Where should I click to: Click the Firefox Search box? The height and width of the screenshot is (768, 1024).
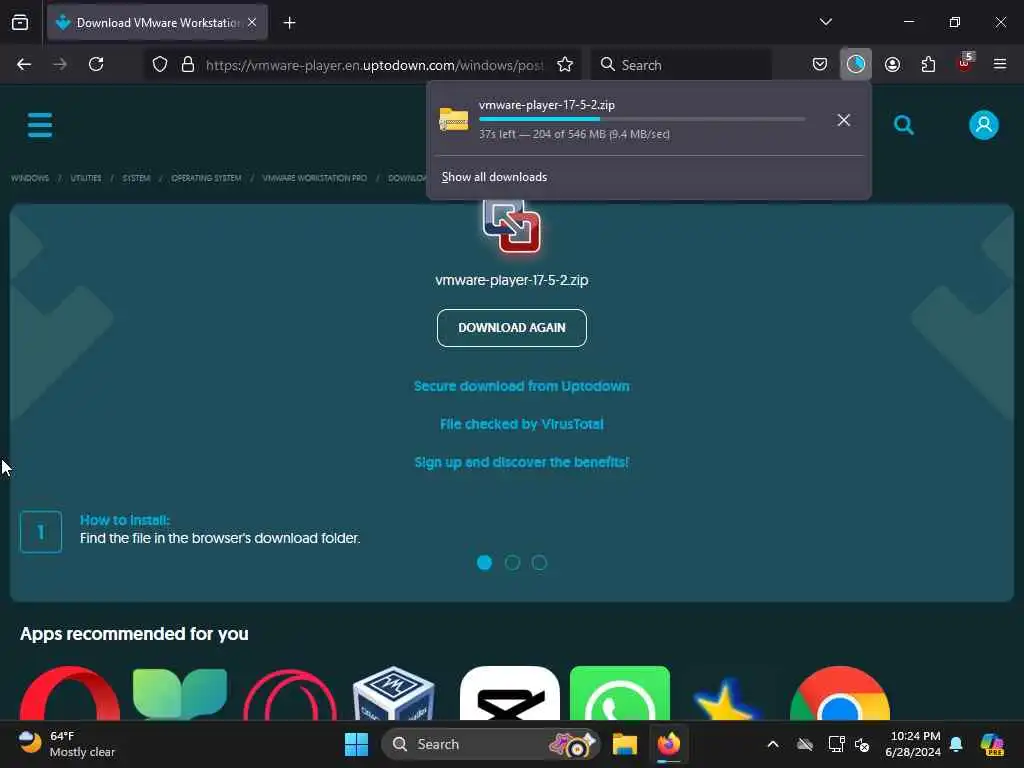pos(681,65)
